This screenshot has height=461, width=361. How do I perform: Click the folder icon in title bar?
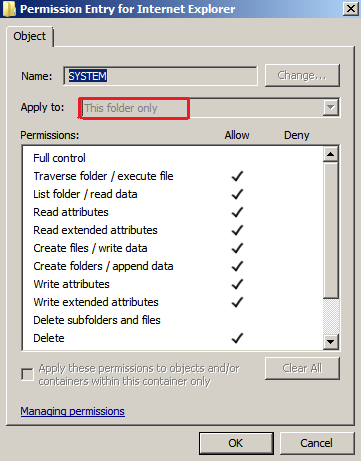[x=9, y=8]
